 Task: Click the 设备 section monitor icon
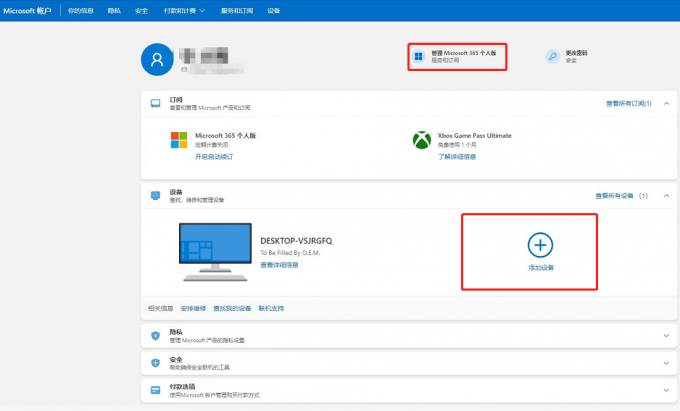click(155, 196)
